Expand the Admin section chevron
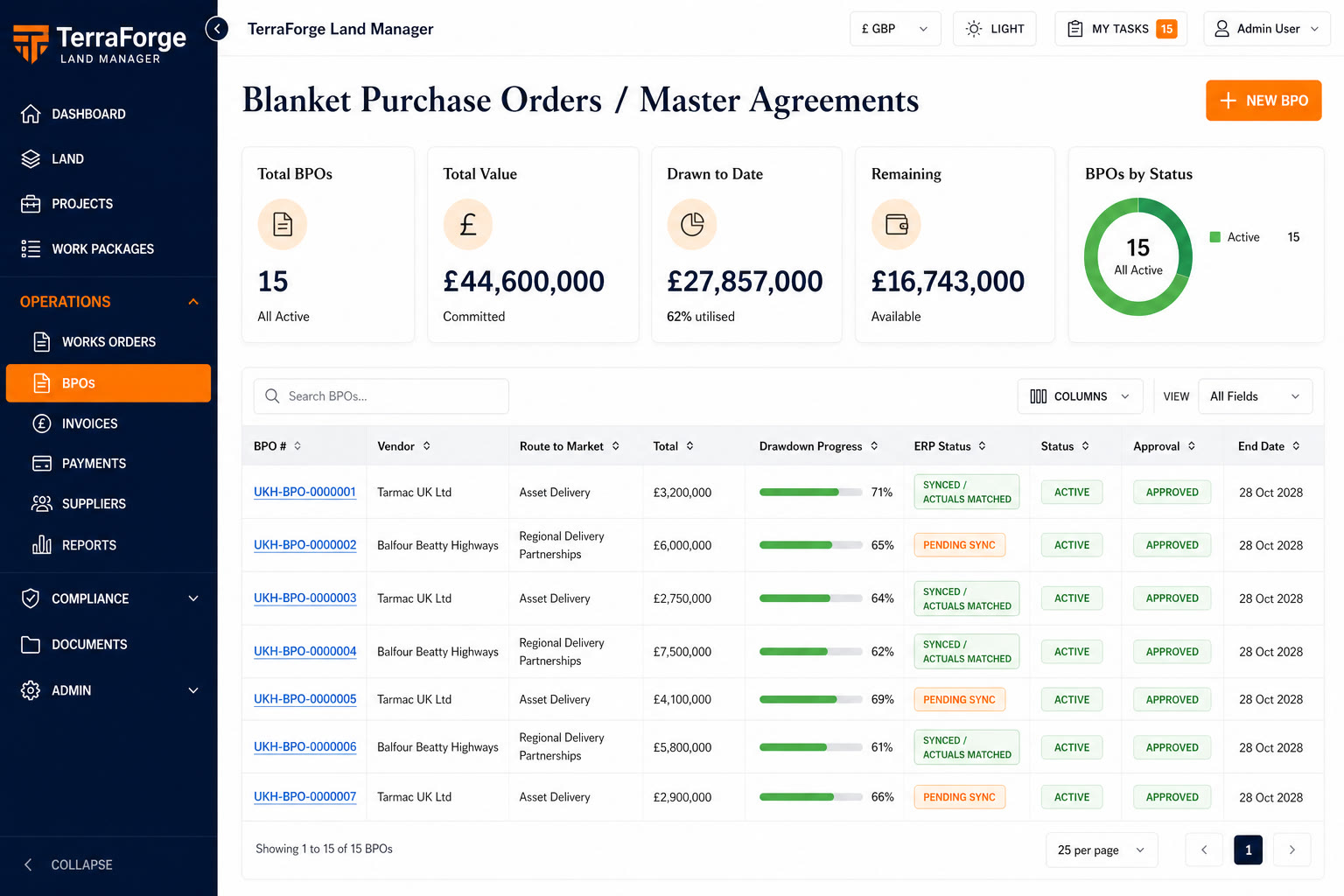 (x=193, y=690)
